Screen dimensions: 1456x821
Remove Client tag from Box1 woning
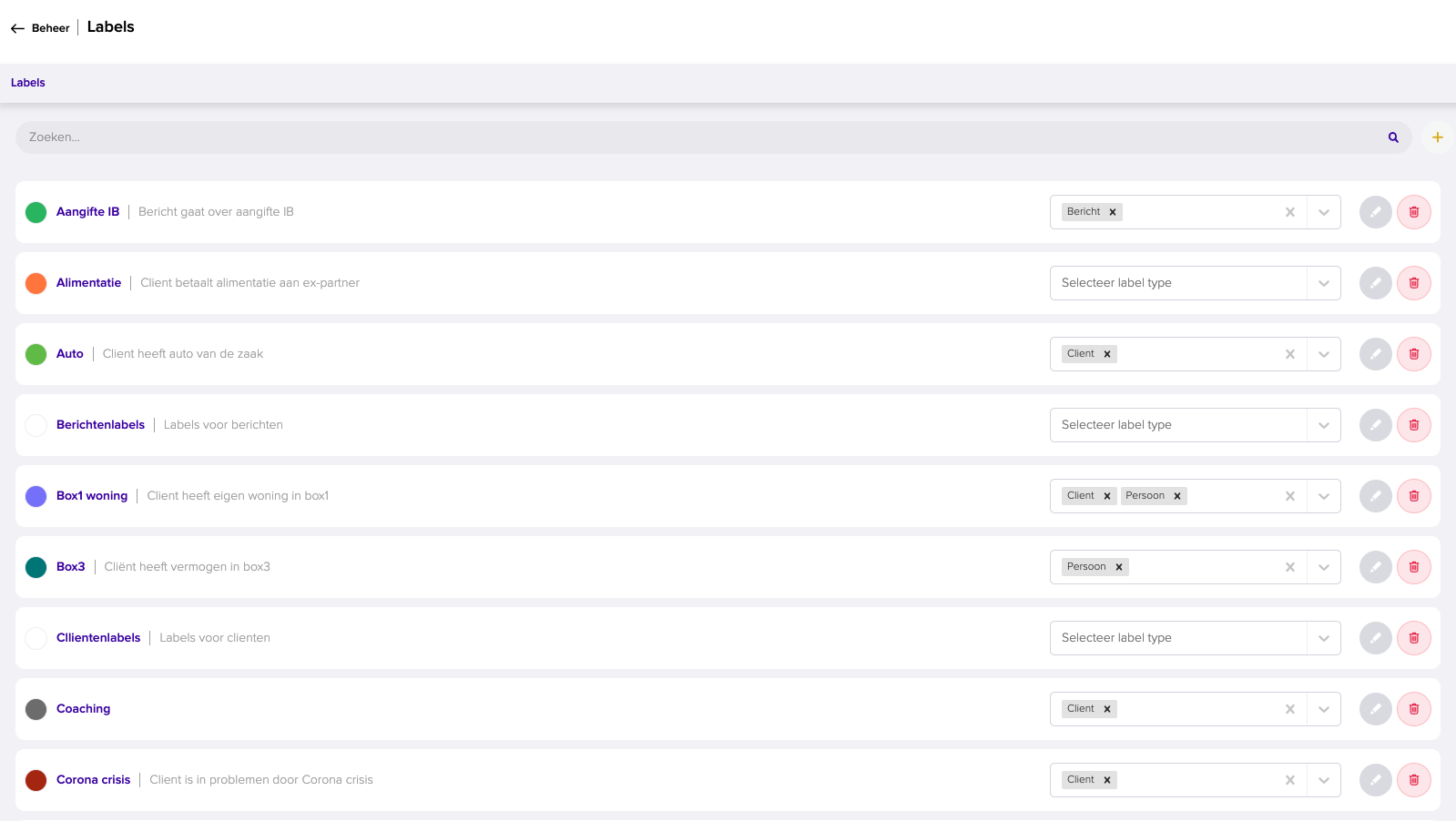(x=1107, y=496)
